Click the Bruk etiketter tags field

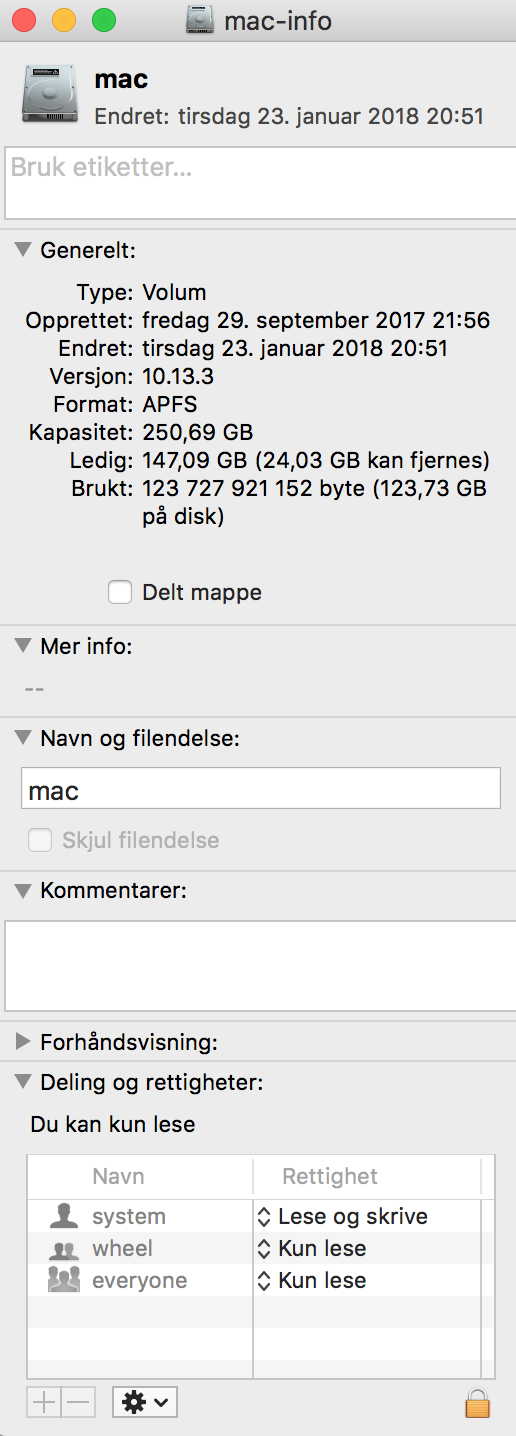pyautogui.click(x=258, y=183)
